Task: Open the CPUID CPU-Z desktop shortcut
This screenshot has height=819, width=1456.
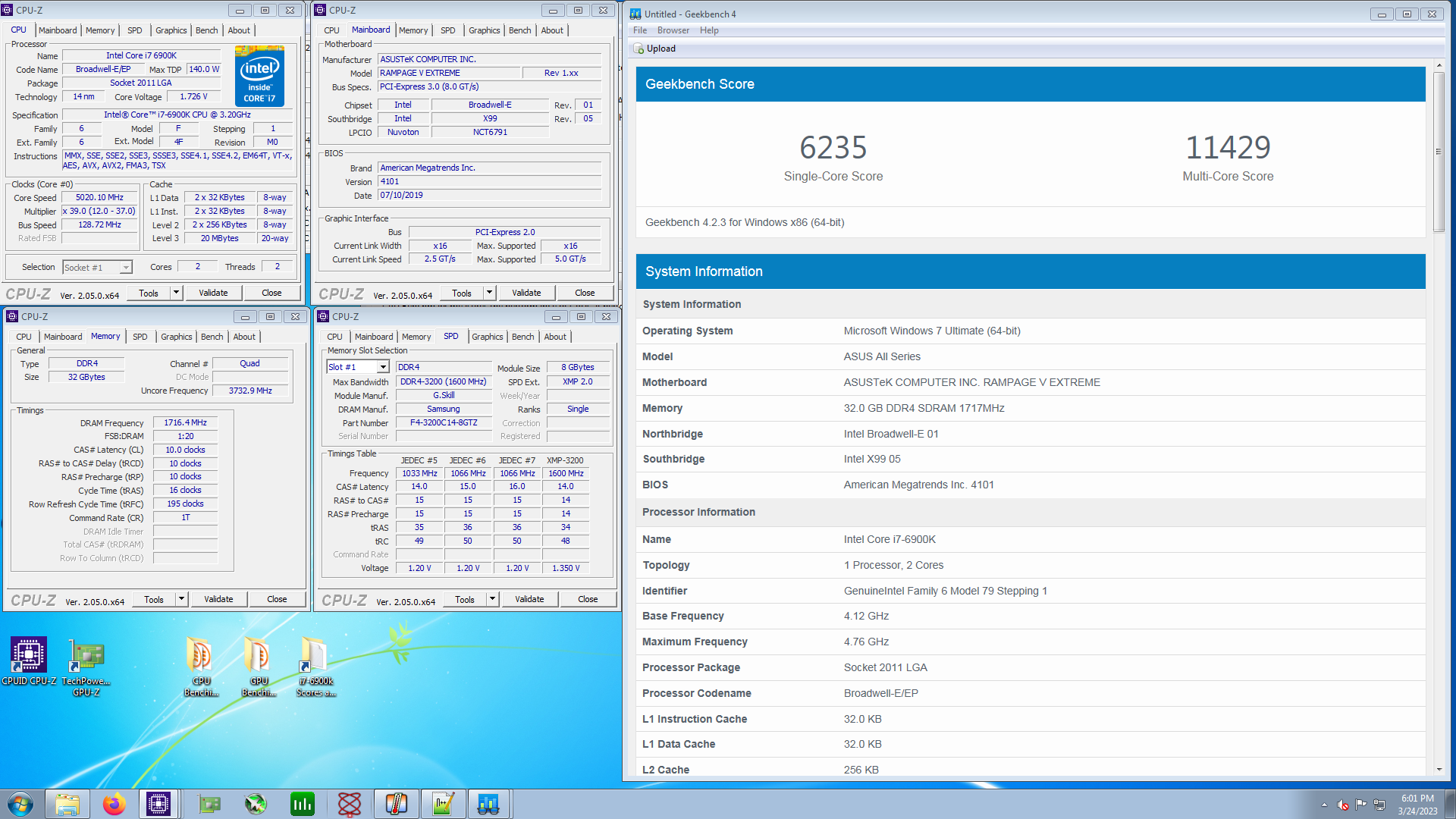Action: point(28,661)
